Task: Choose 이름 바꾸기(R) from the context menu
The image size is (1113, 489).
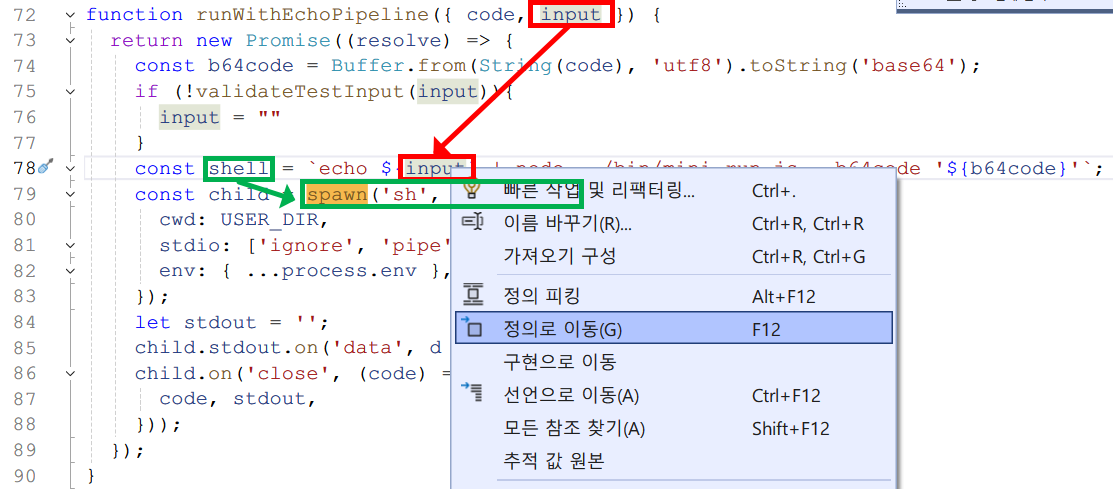Action: pos(673,224)
